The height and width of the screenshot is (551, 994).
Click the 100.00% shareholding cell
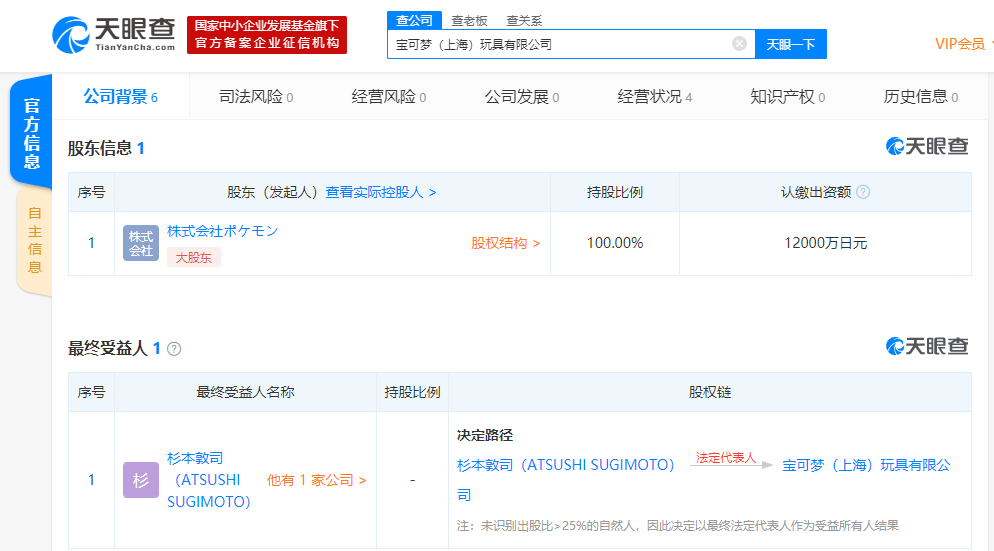coord(615,243)
